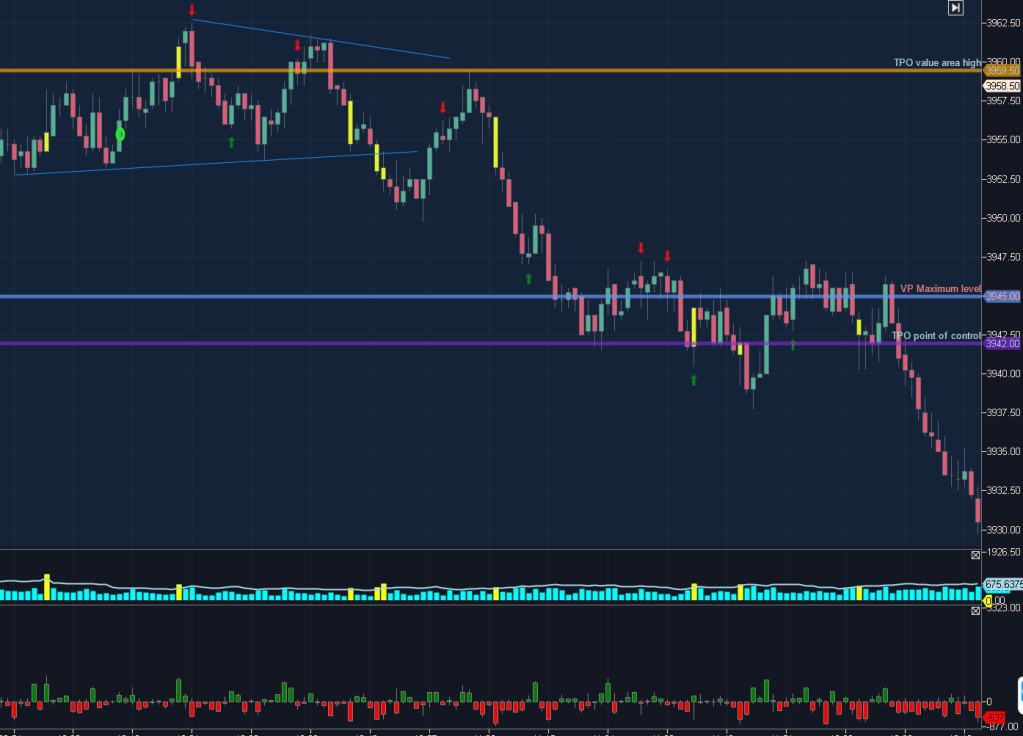Select the lower ascending blue trendline
Image resolution: width=1023 pixels, height=736 pixels.
click(x=215, y=163)
